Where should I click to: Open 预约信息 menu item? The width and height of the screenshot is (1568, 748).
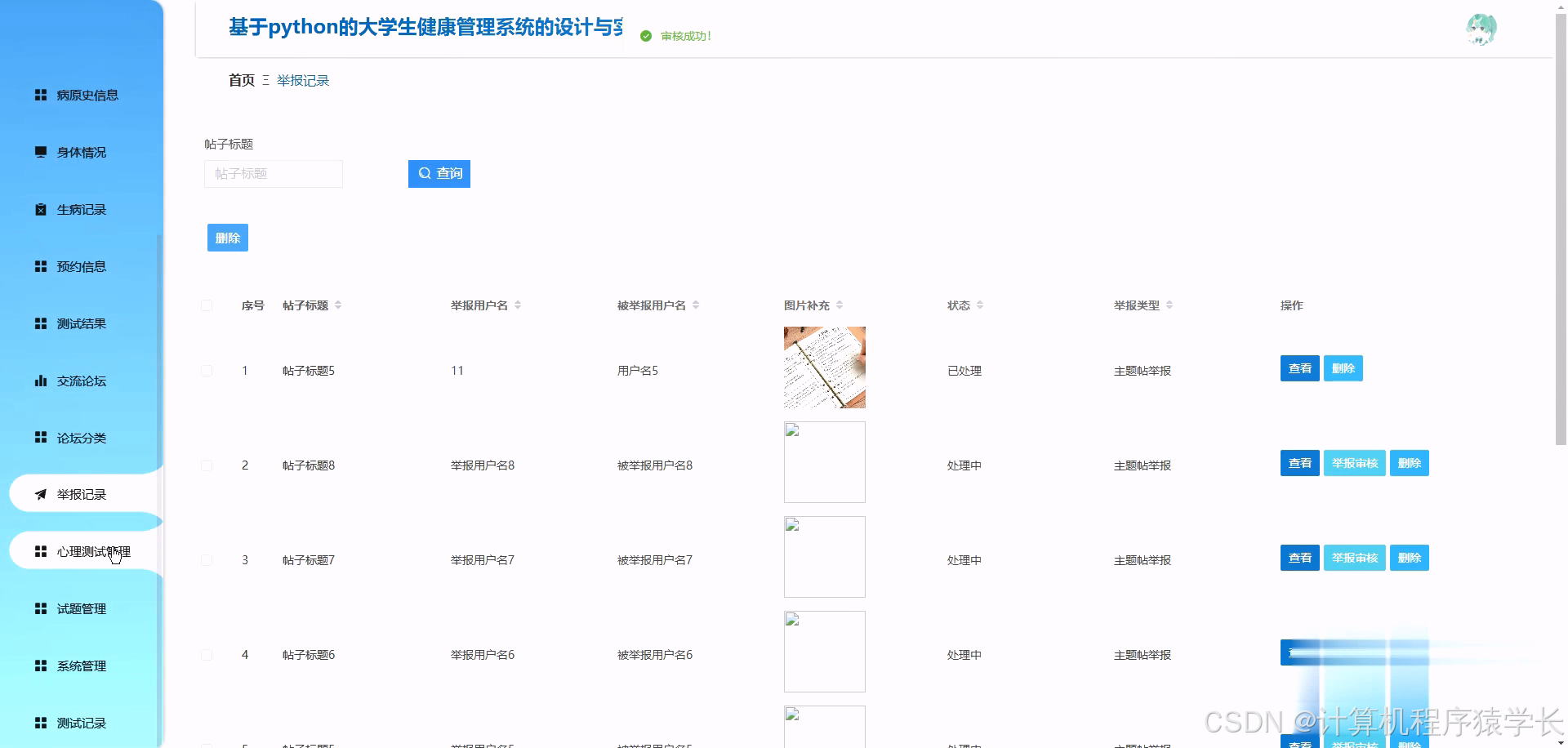[x=82, y=266]
